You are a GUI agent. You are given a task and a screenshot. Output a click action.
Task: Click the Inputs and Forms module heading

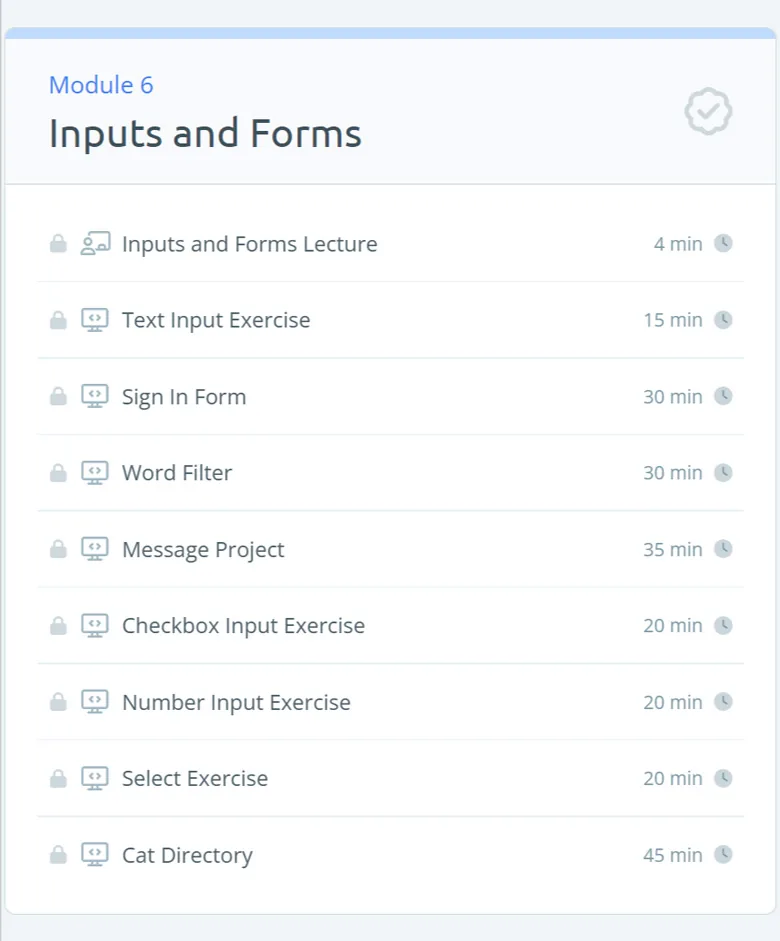point(205,133)
